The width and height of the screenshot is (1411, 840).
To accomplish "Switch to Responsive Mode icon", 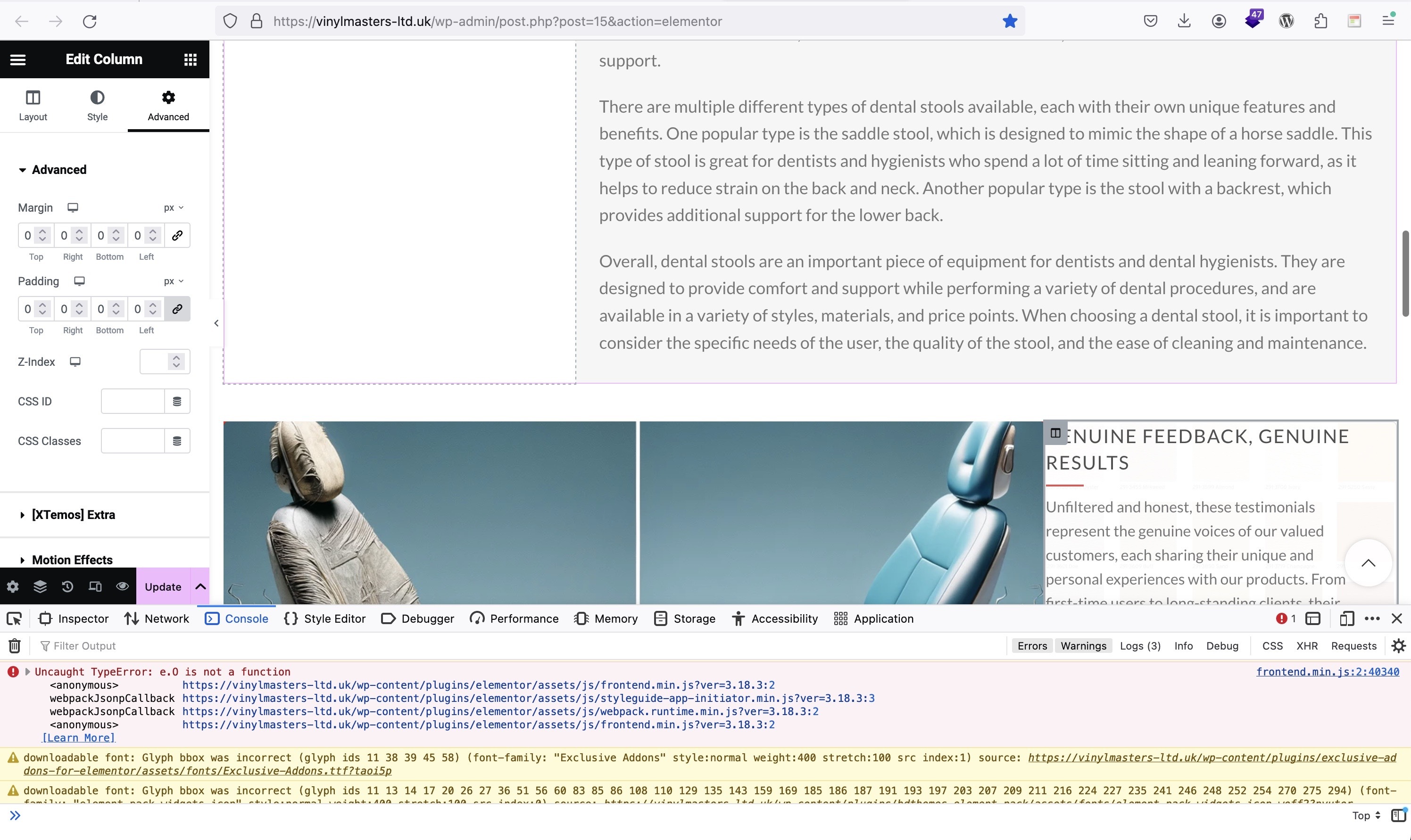I will [x=95, y=586].
